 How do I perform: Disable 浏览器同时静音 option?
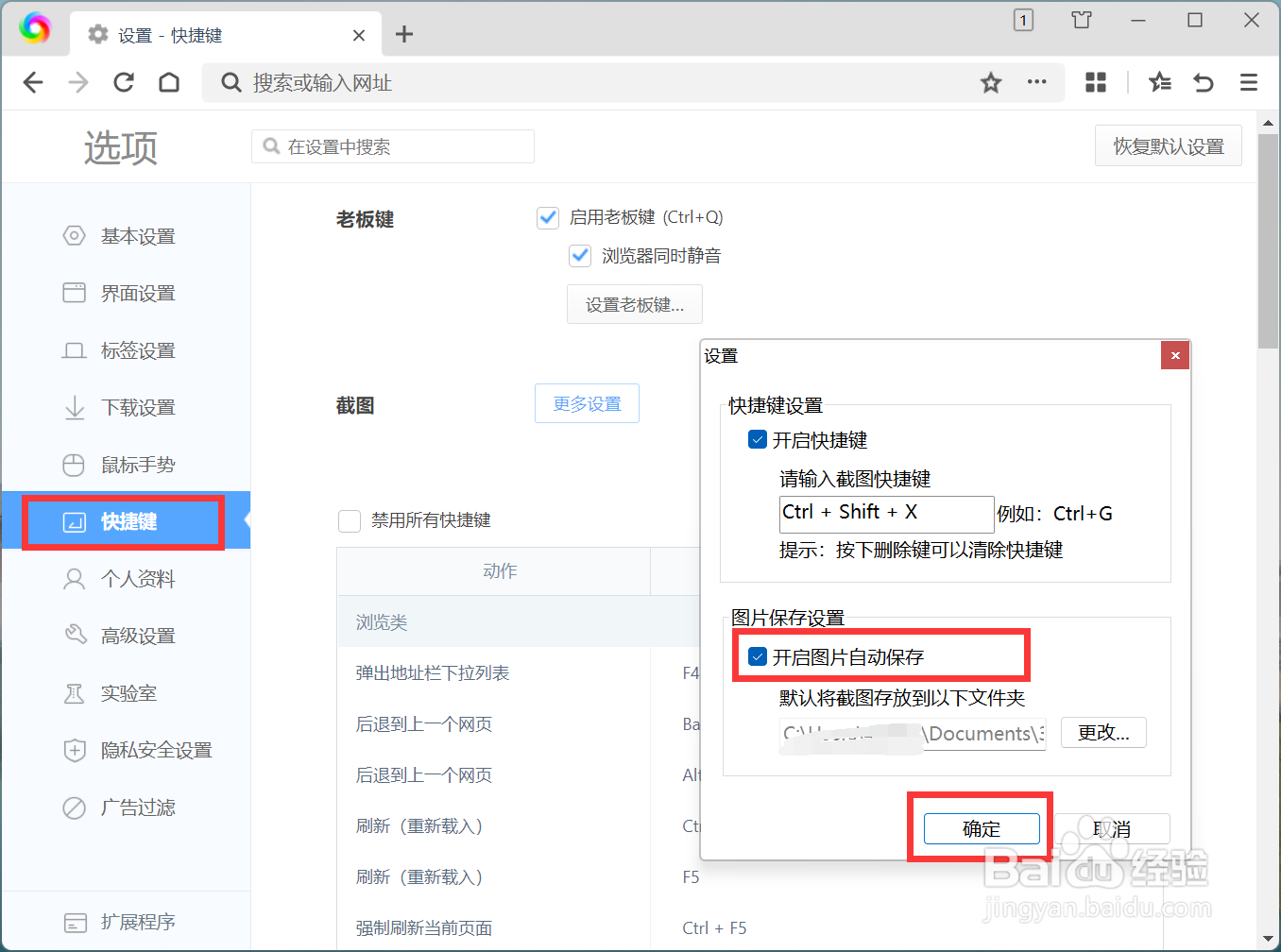click(x=580, y=255)
